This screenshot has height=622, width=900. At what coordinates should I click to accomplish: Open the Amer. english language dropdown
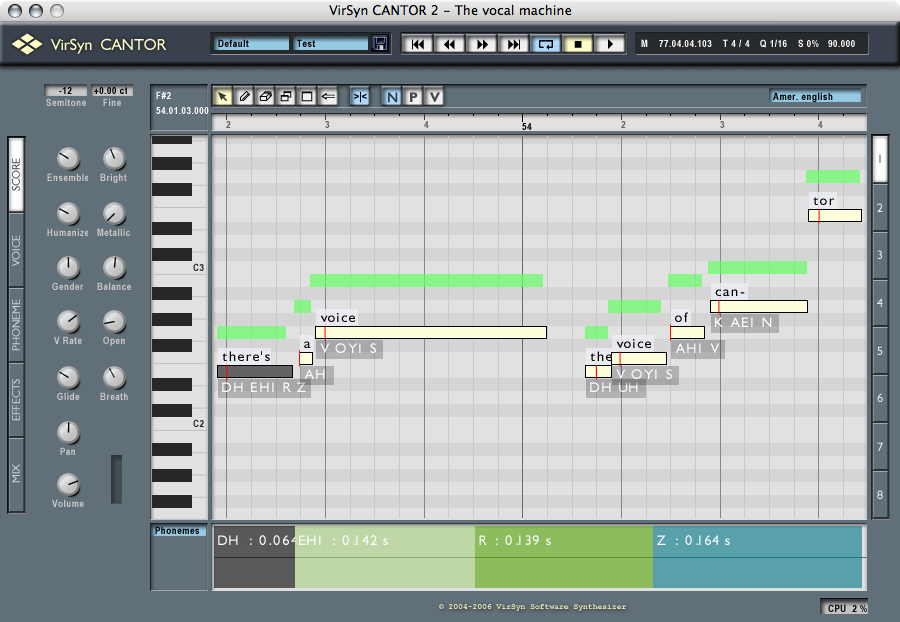click(815, 96)
